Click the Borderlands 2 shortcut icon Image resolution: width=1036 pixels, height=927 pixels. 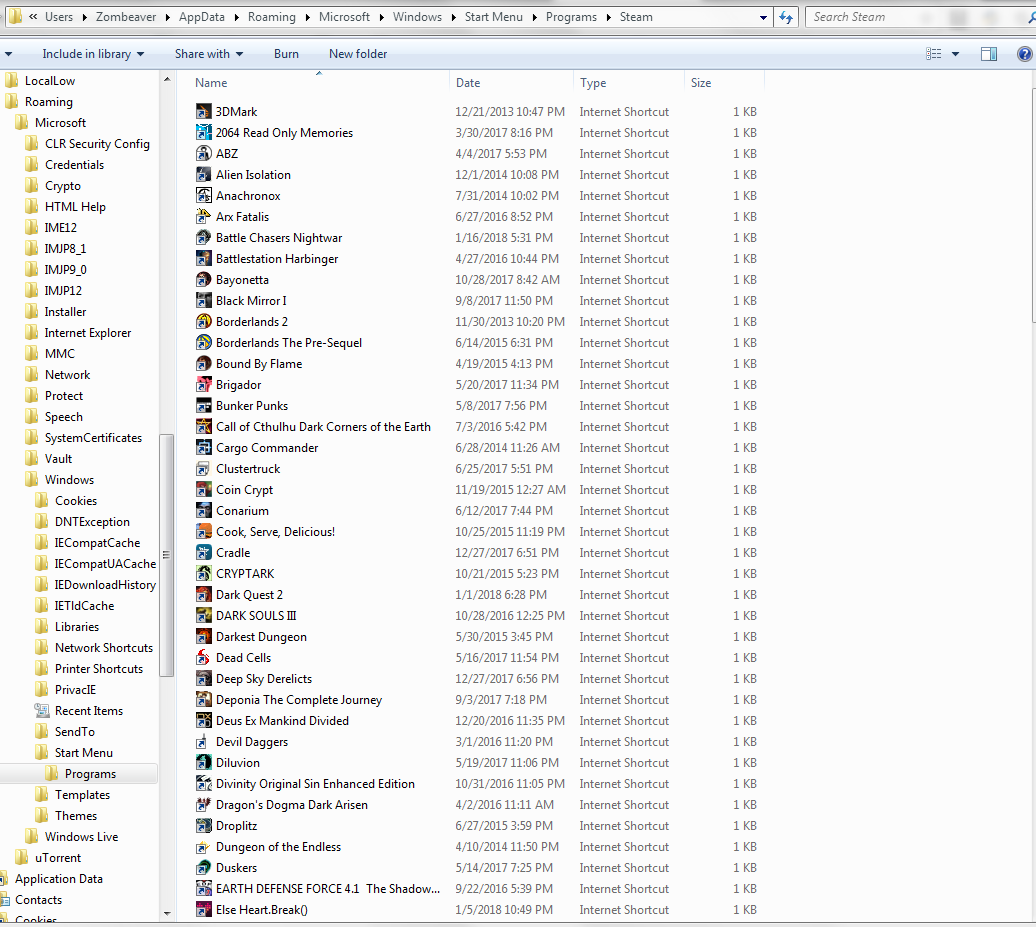(204, 322)
